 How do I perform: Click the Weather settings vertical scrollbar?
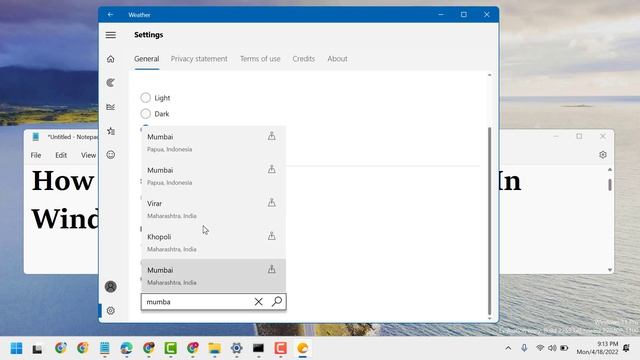point(489,220)
